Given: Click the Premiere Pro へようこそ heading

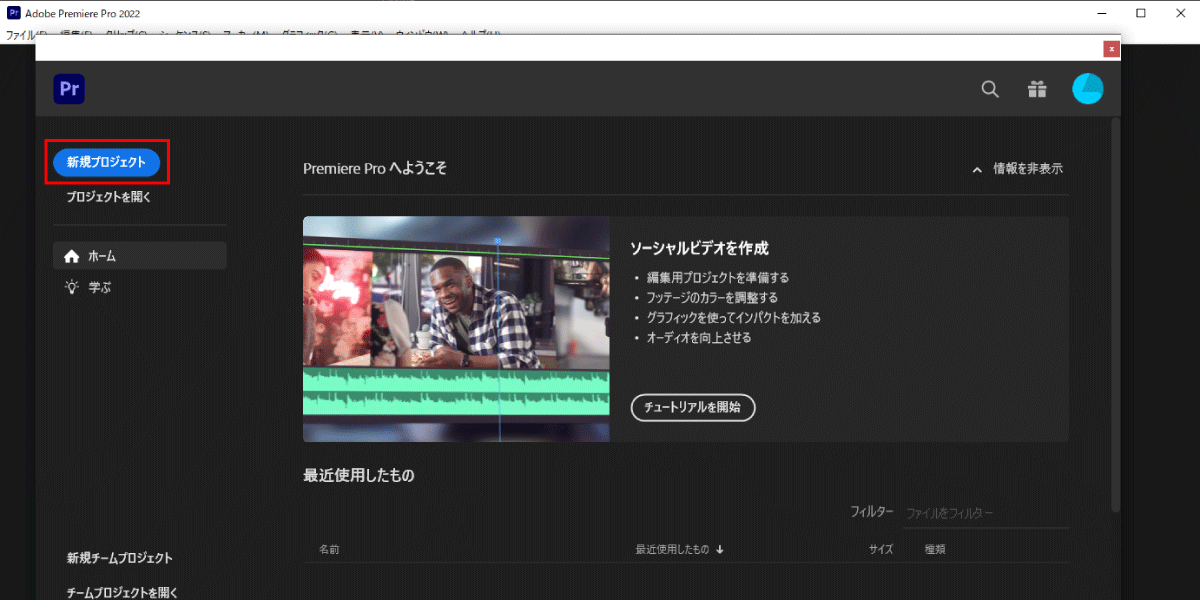Looking at the screenshot, I should tap(375, 169).
